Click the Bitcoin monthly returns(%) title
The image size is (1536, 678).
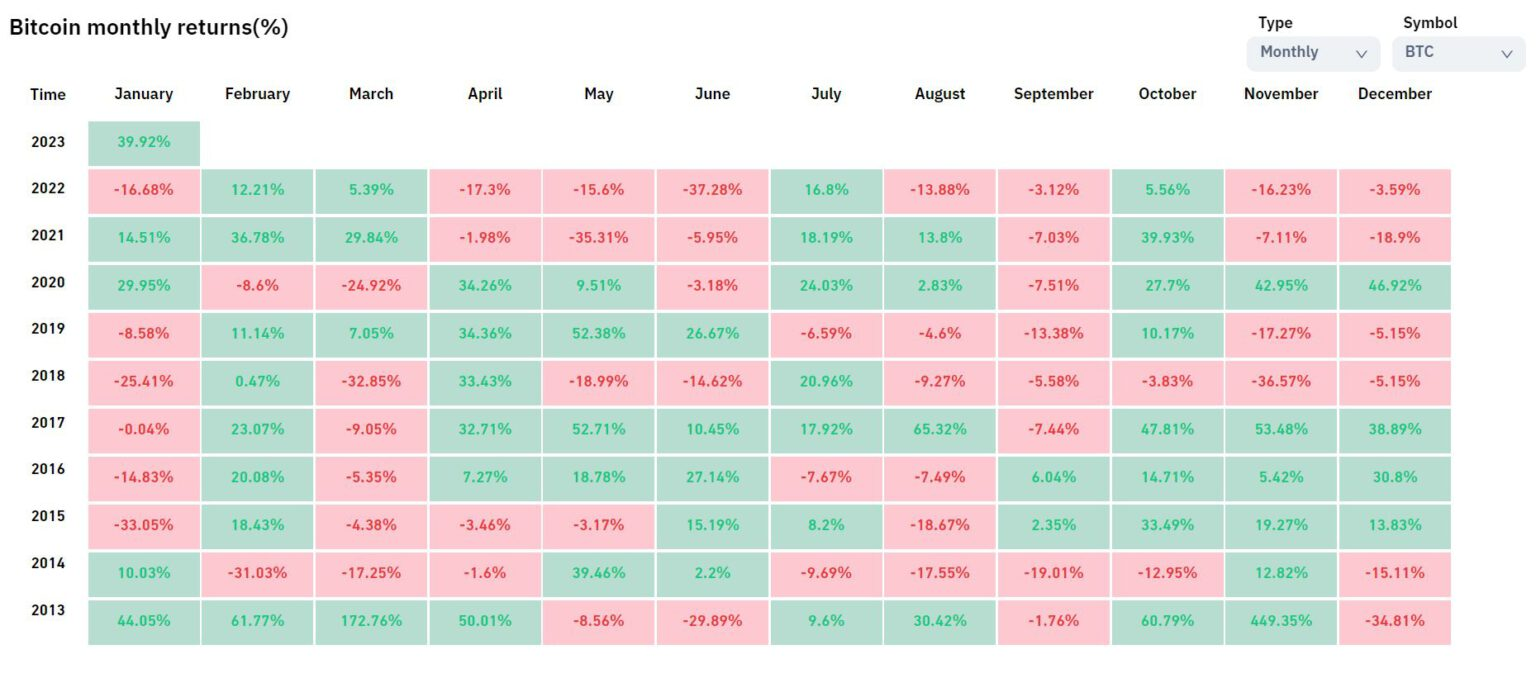[x=149, y=28]
